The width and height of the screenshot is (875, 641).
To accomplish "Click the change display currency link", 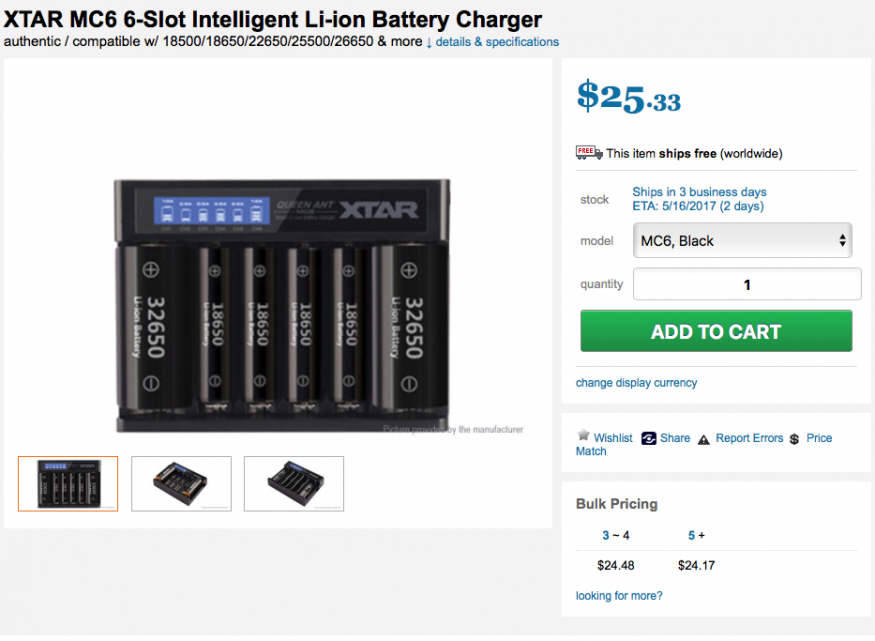I will 636,383.
